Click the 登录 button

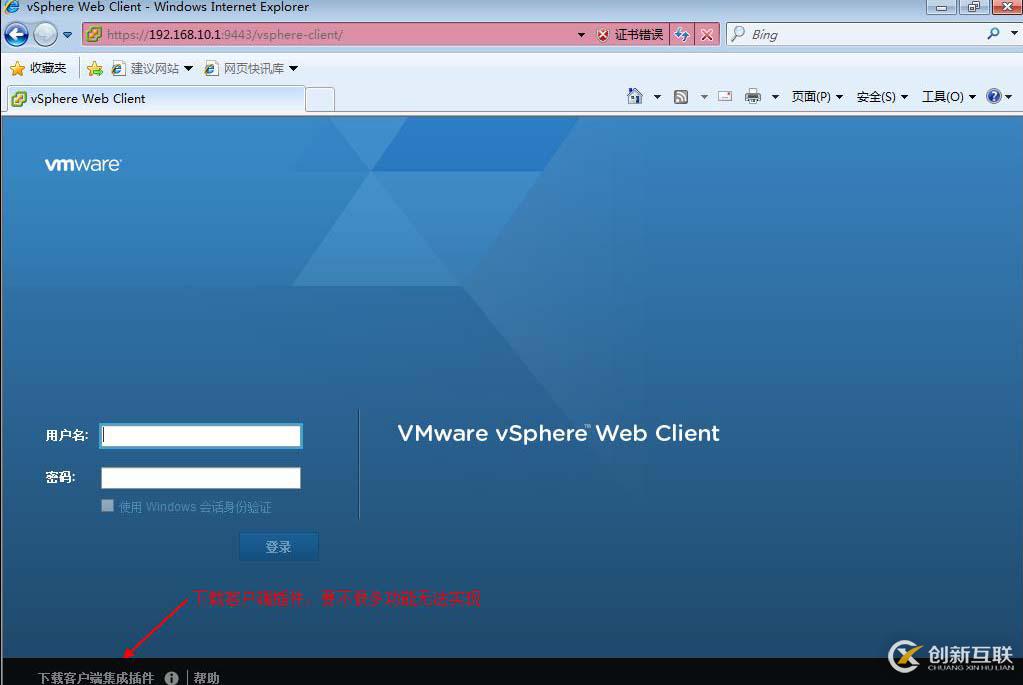click(278, 546)
